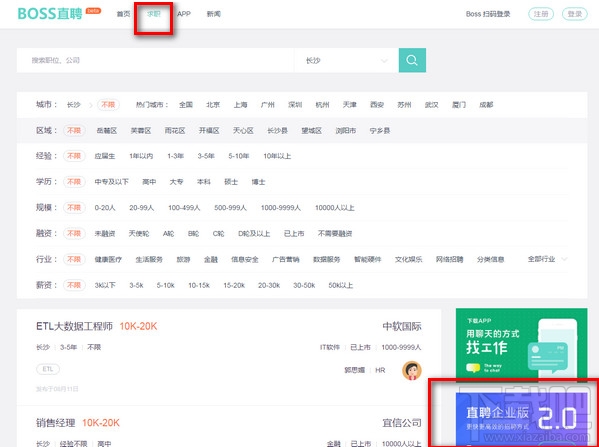Open HR 郭思媛's avatar picture
This screenshot has width=599, height=447.
point(412,370)
